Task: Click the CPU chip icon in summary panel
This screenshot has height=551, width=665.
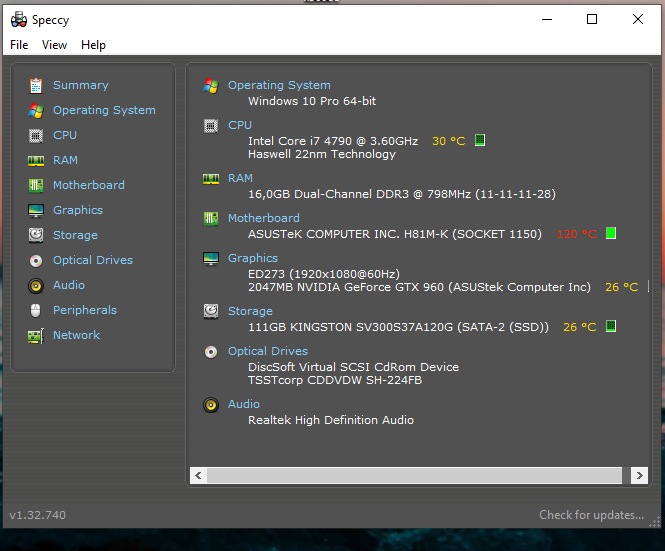Action: 211,126
